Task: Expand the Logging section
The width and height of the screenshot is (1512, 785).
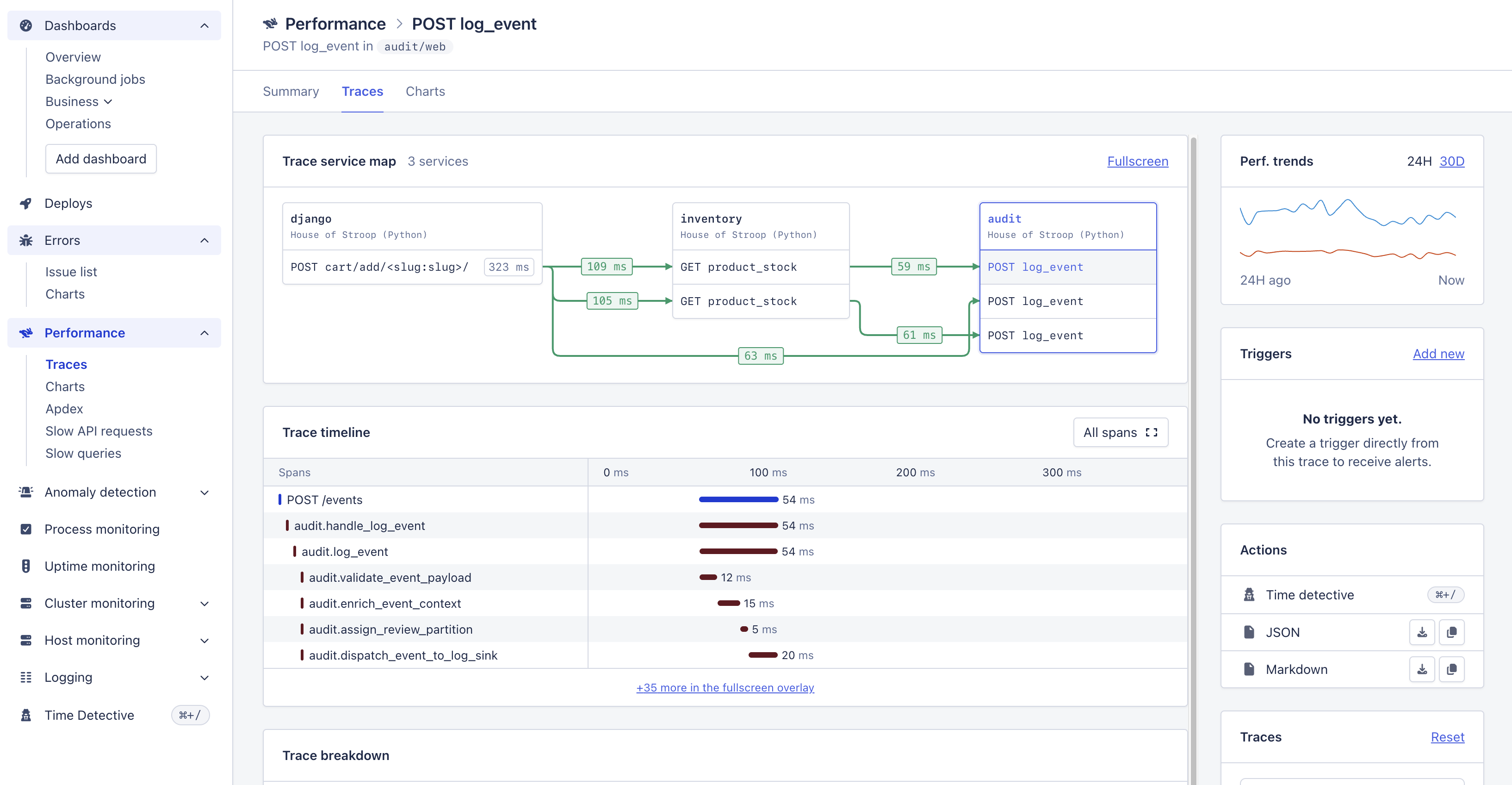Action: (x=204, y=677)
